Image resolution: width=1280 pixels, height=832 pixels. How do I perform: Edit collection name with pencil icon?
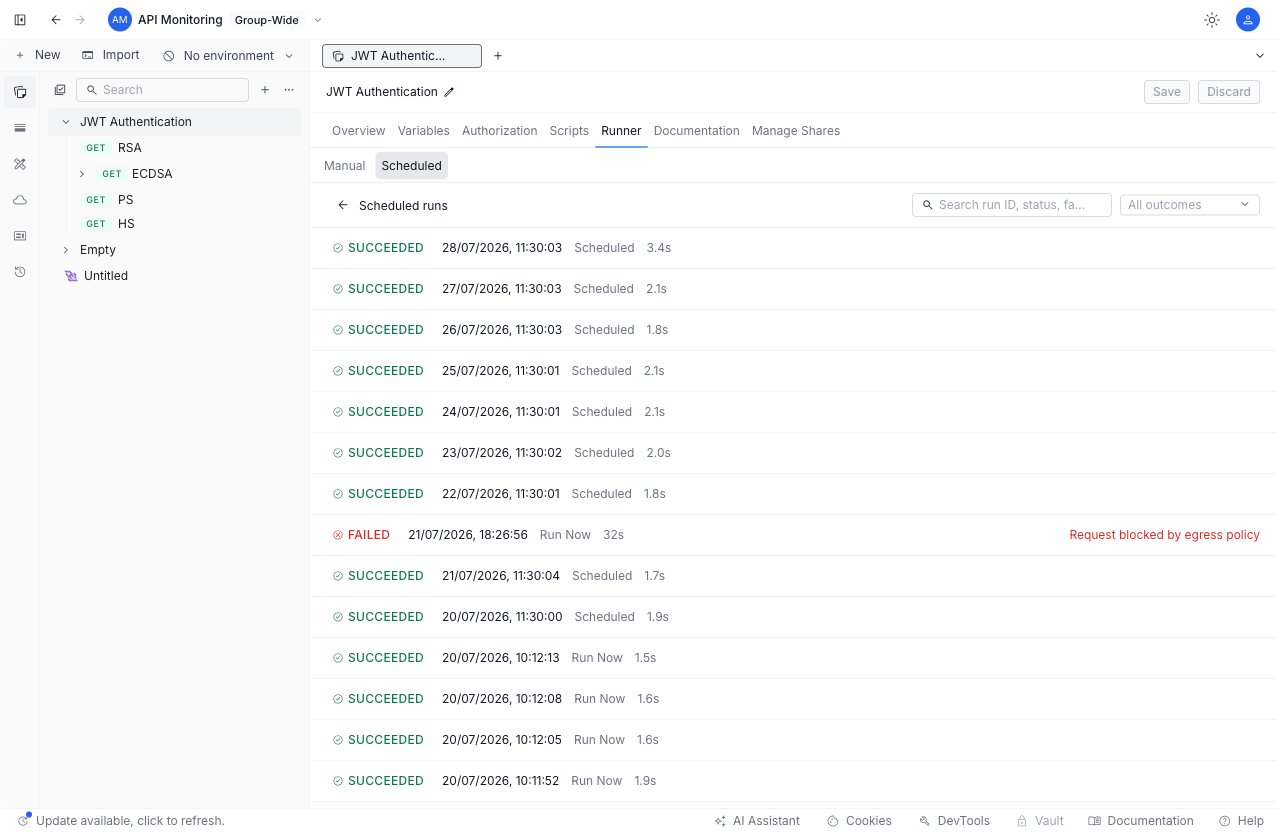point(449,92)
